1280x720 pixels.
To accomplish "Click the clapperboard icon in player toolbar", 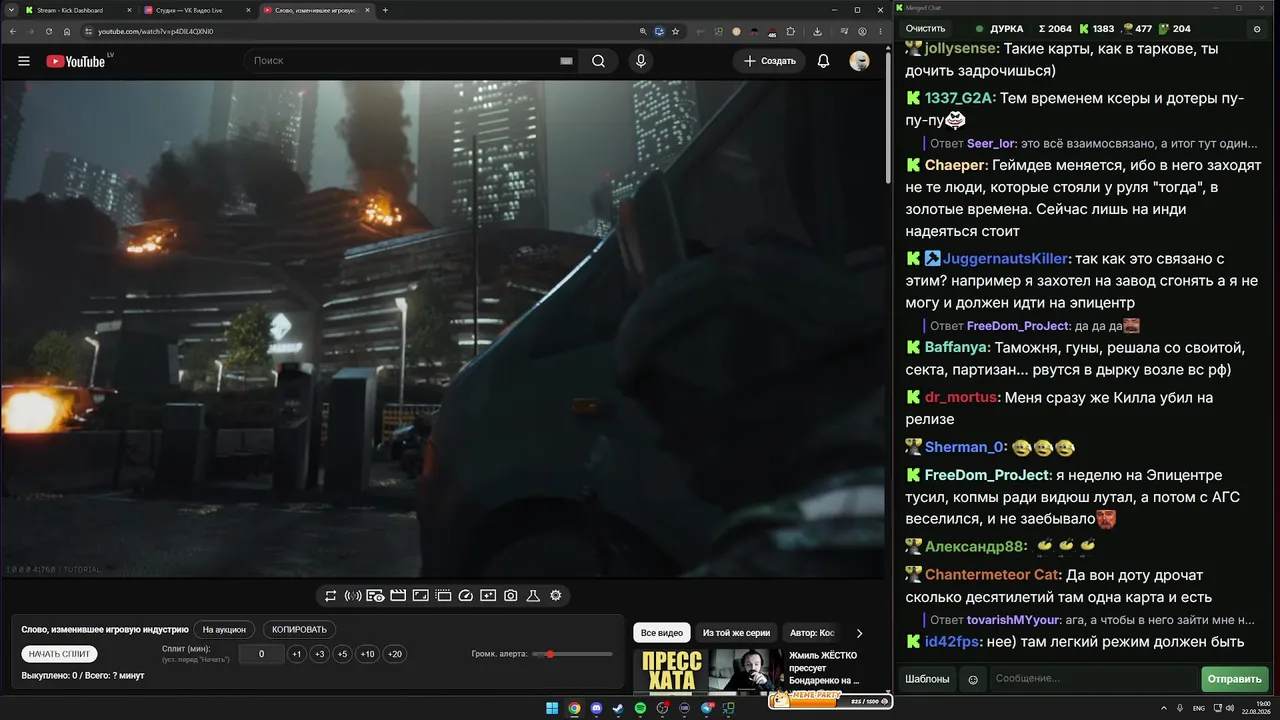I will [398, 596].
